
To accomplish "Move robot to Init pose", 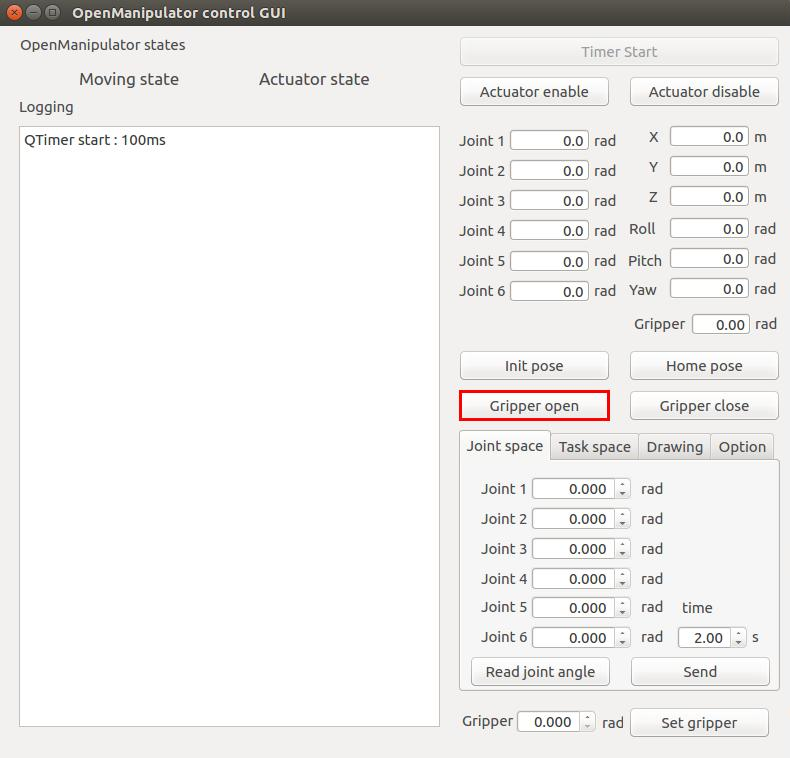I will click(x=534, y=366).
